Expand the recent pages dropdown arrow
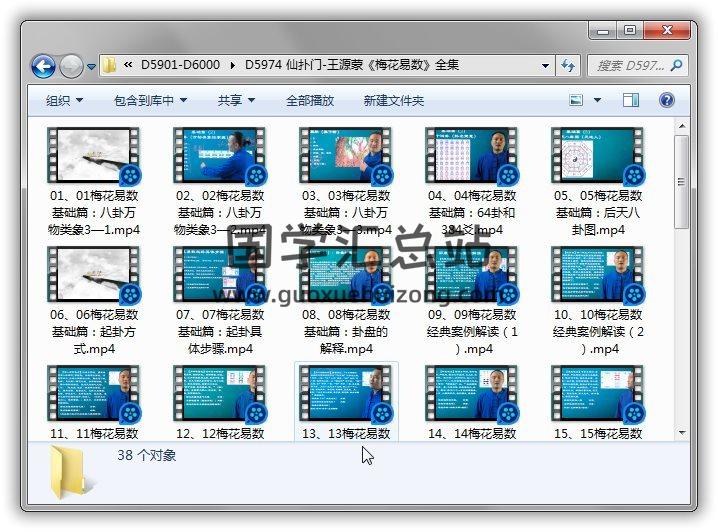This screenshot has height=532, width=718. [92, 67]
